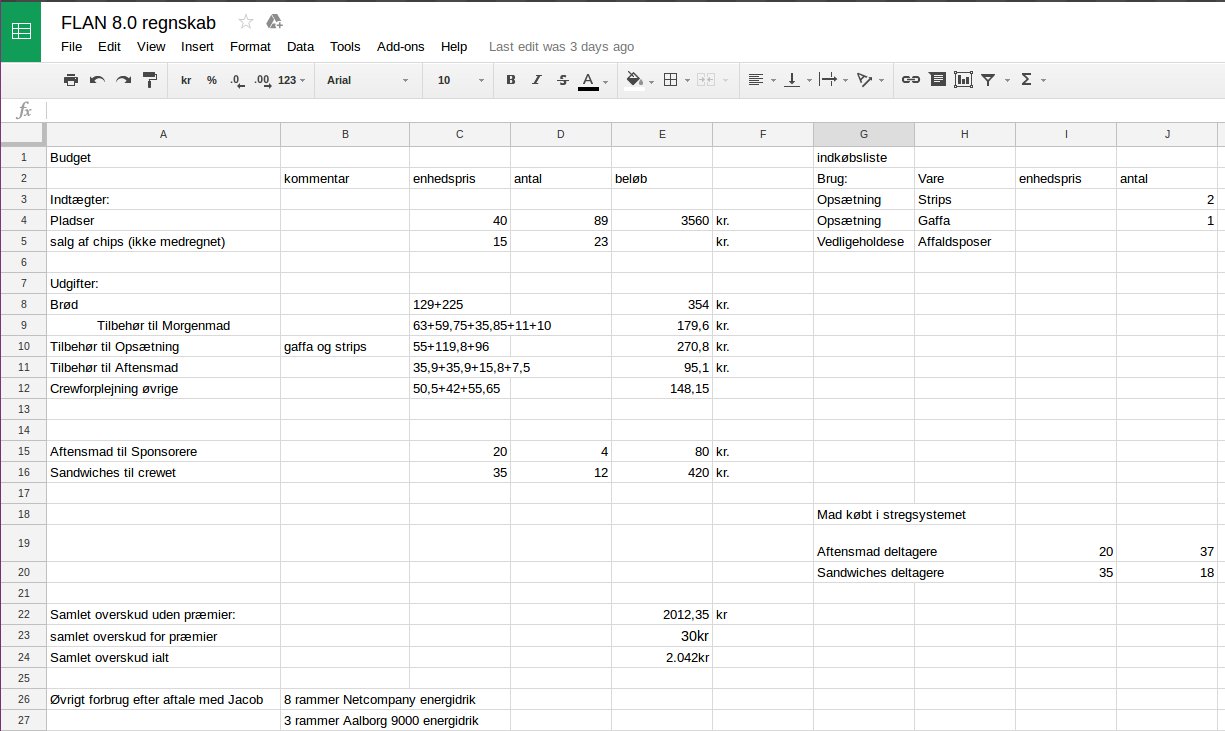Insert a chart from the toolbar
Image resolution: width=1225 pixels, height=731 pixels.
pos(963,80)
